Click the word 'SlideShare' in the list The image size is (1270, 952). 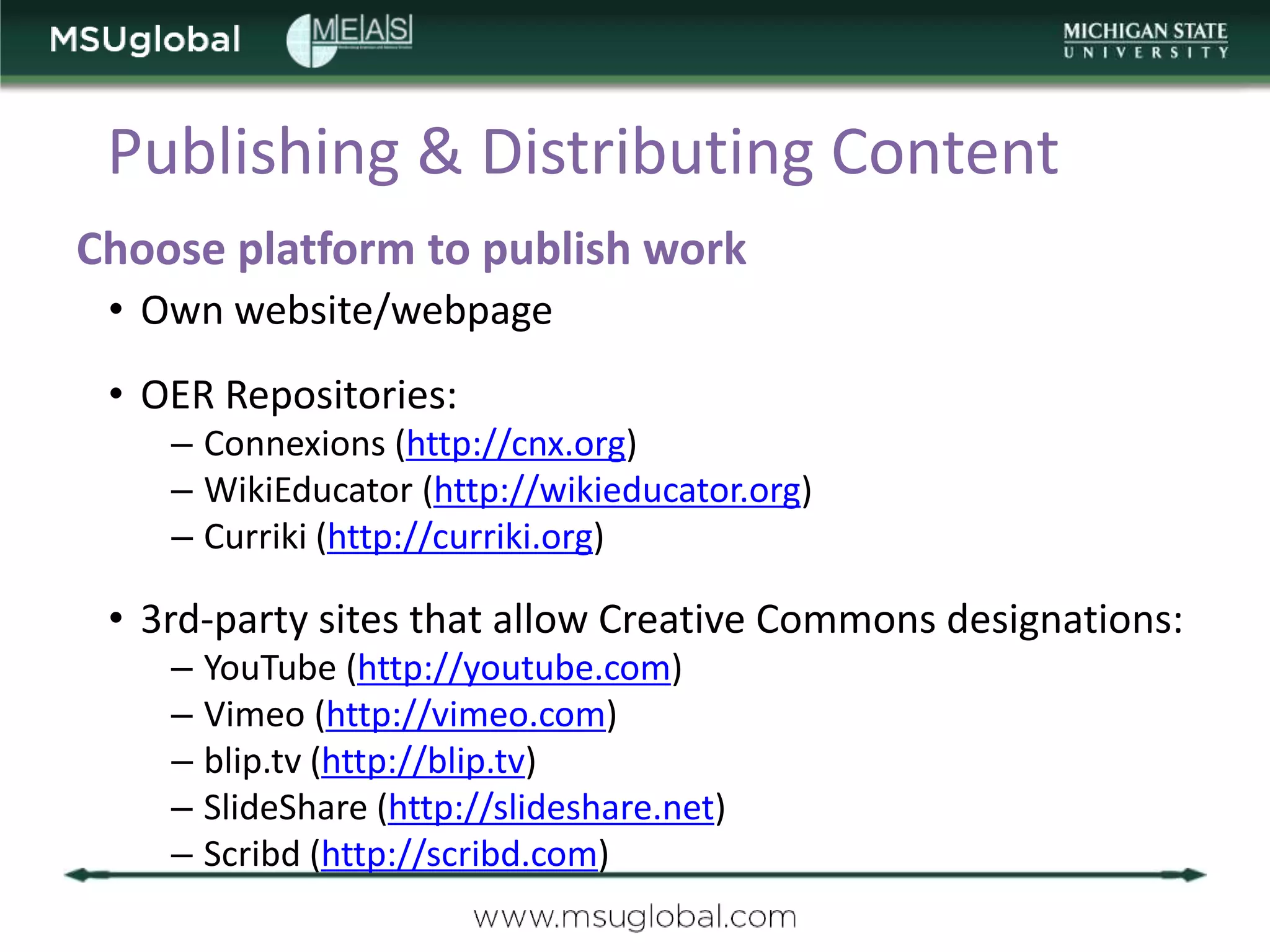click(285, 808)
